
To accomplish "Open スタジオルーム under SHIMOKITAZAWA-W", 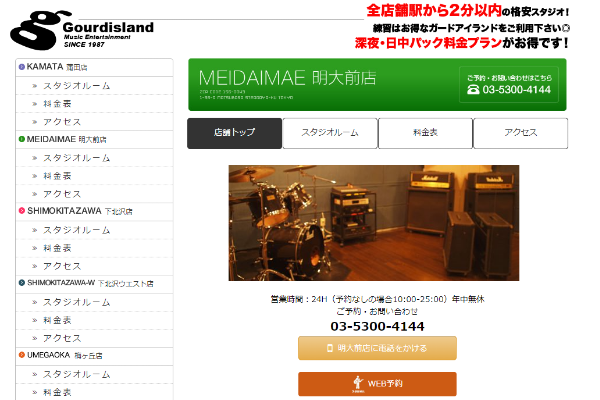I will (x=94, y=302).
